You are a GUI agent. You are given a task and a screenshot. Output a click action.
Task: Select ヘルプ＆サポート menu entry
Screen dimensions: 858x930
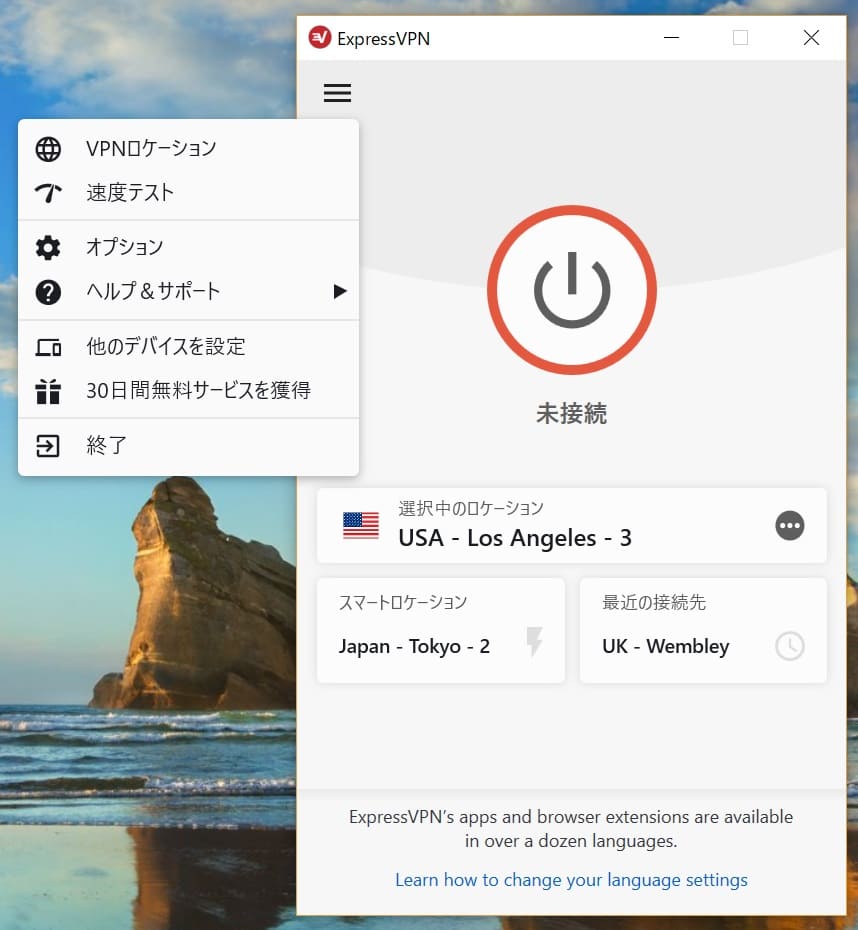(189, 291)
